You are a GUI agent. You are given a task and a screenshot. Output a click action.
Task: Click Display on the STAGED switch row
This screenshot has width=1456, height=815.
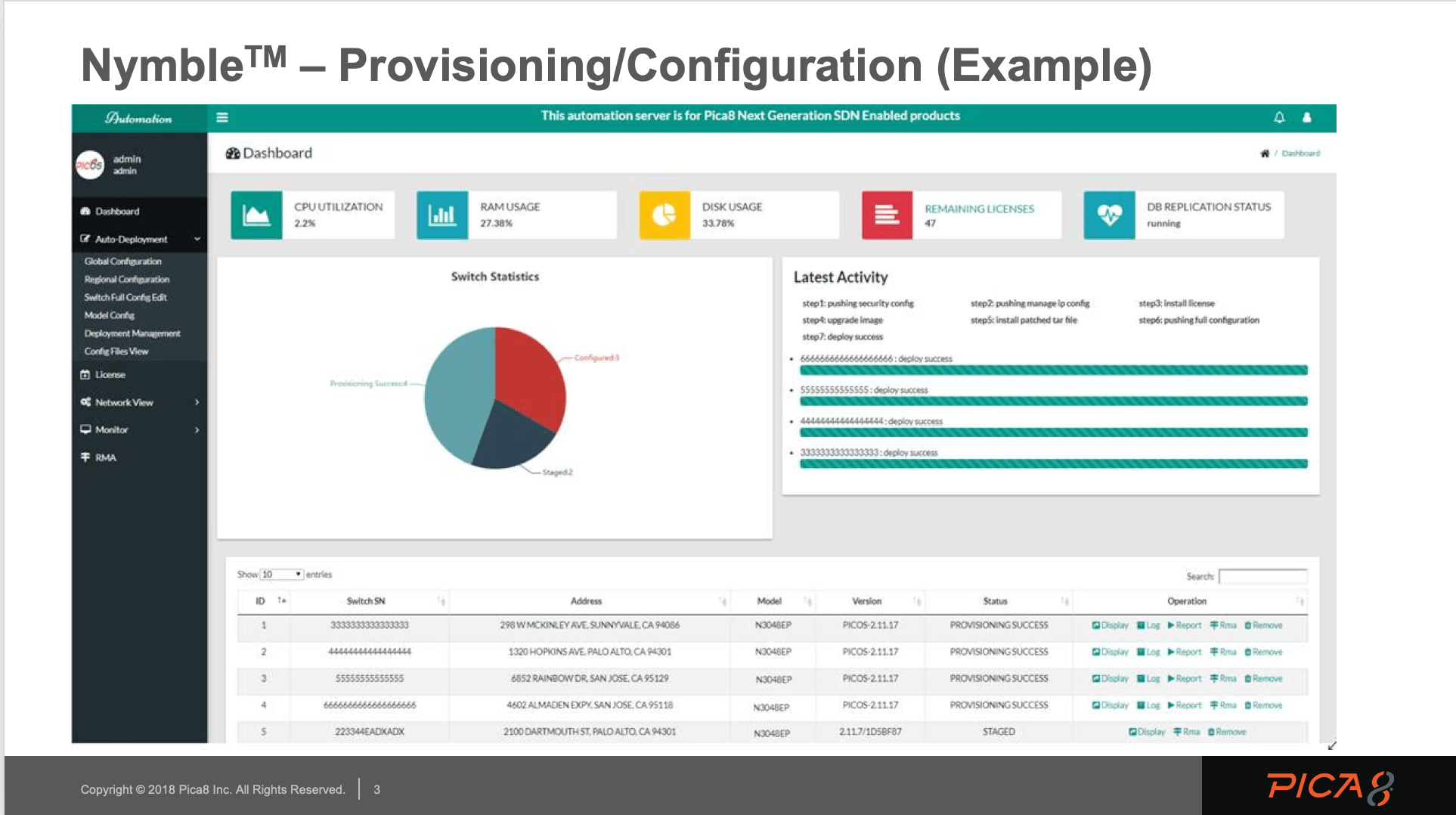pos(1147,731)
